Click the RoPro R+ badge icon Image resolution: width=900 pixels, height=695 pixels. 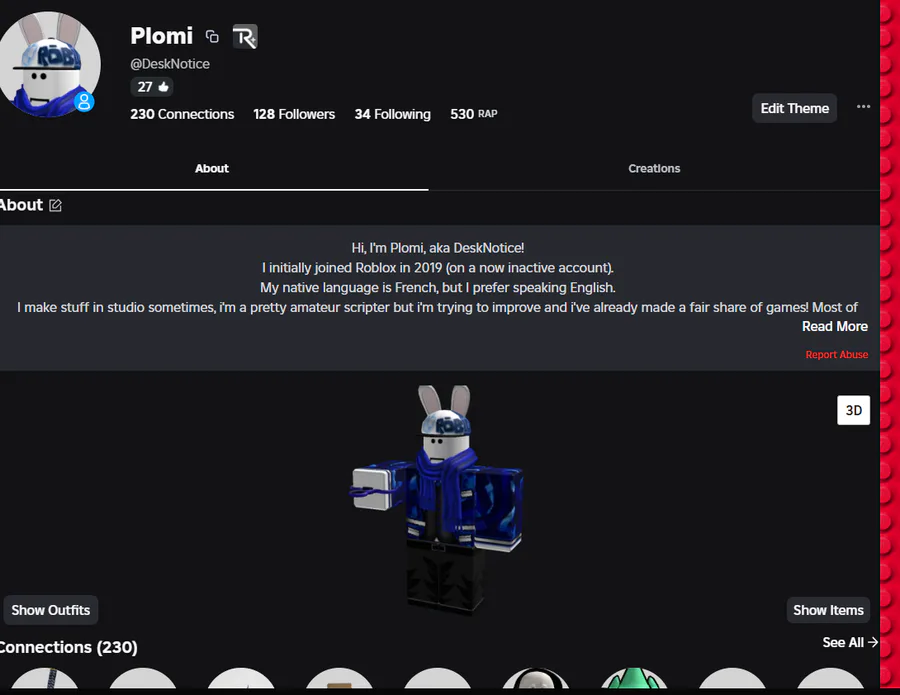click(245, 37)
